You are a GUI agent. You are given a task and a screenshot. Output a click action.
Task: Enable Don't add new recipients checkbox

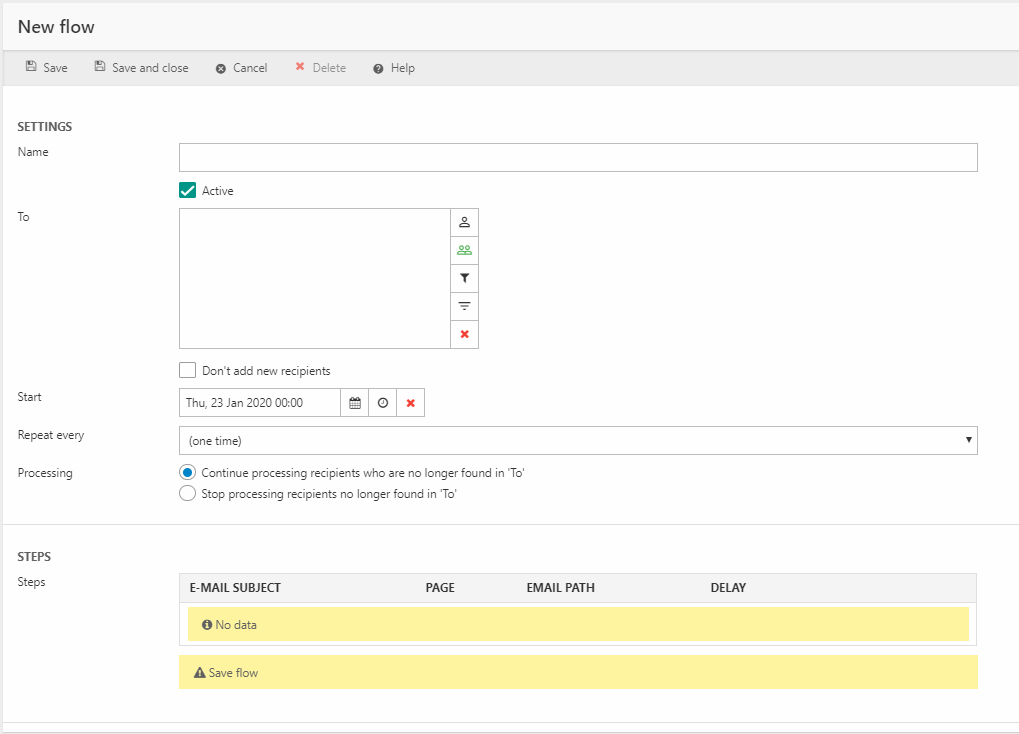(x=187, y=371)
